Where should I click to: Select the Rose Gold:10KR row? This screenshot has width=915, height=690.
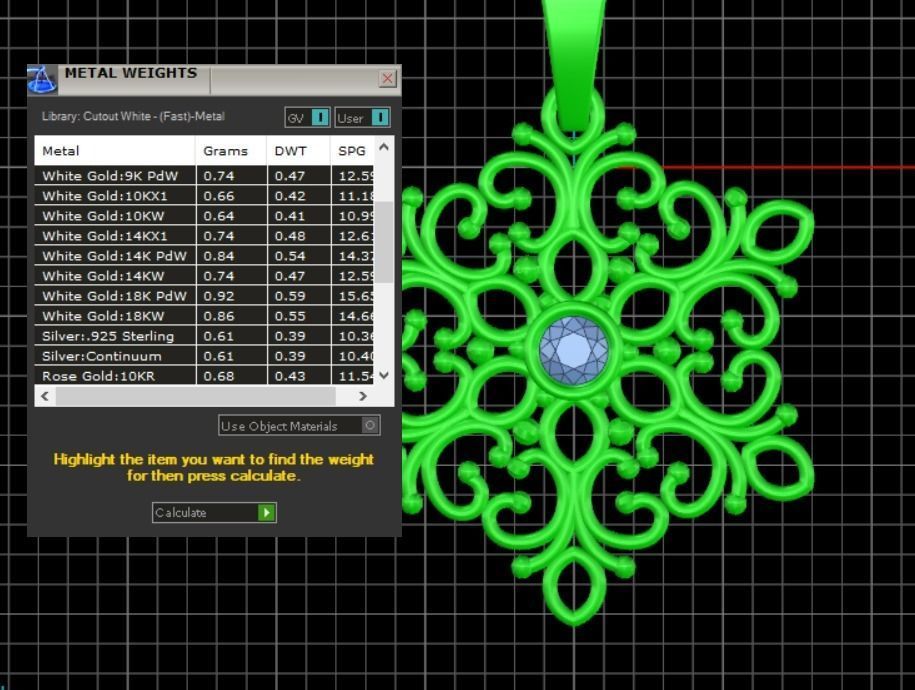[204, 375]
